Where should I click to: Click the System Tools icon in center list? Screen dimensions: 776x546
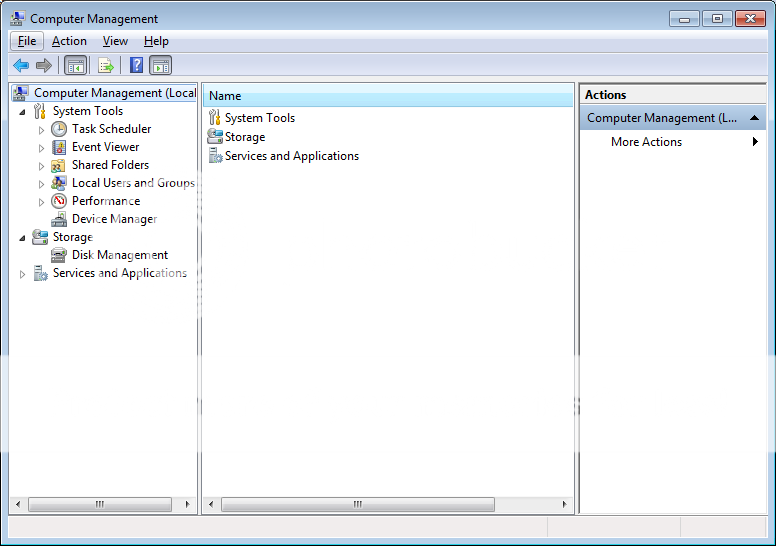pos(214,117)
